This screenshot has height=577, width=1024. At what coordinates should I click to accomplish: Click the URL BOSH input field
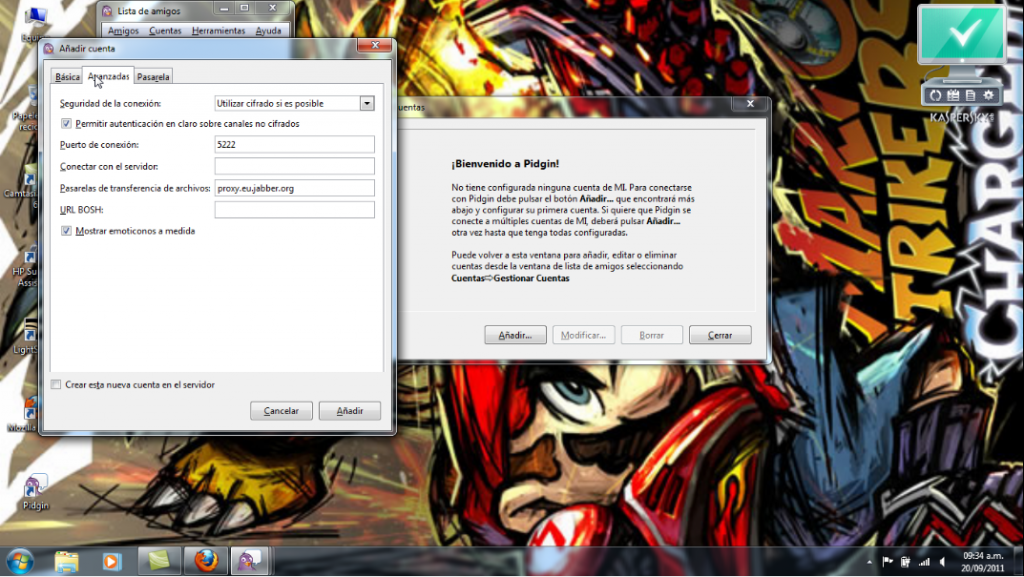295,210
